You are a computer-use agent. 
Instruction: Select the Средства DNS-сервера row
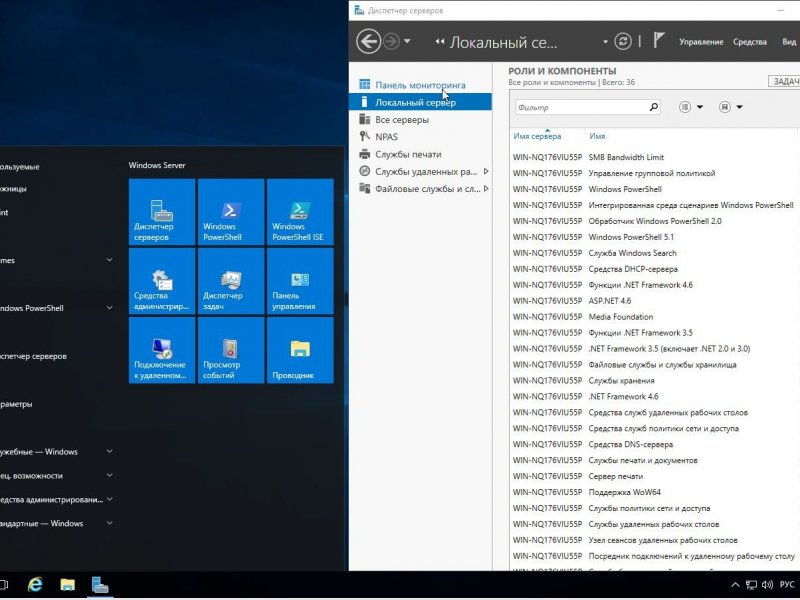point(654,444)
